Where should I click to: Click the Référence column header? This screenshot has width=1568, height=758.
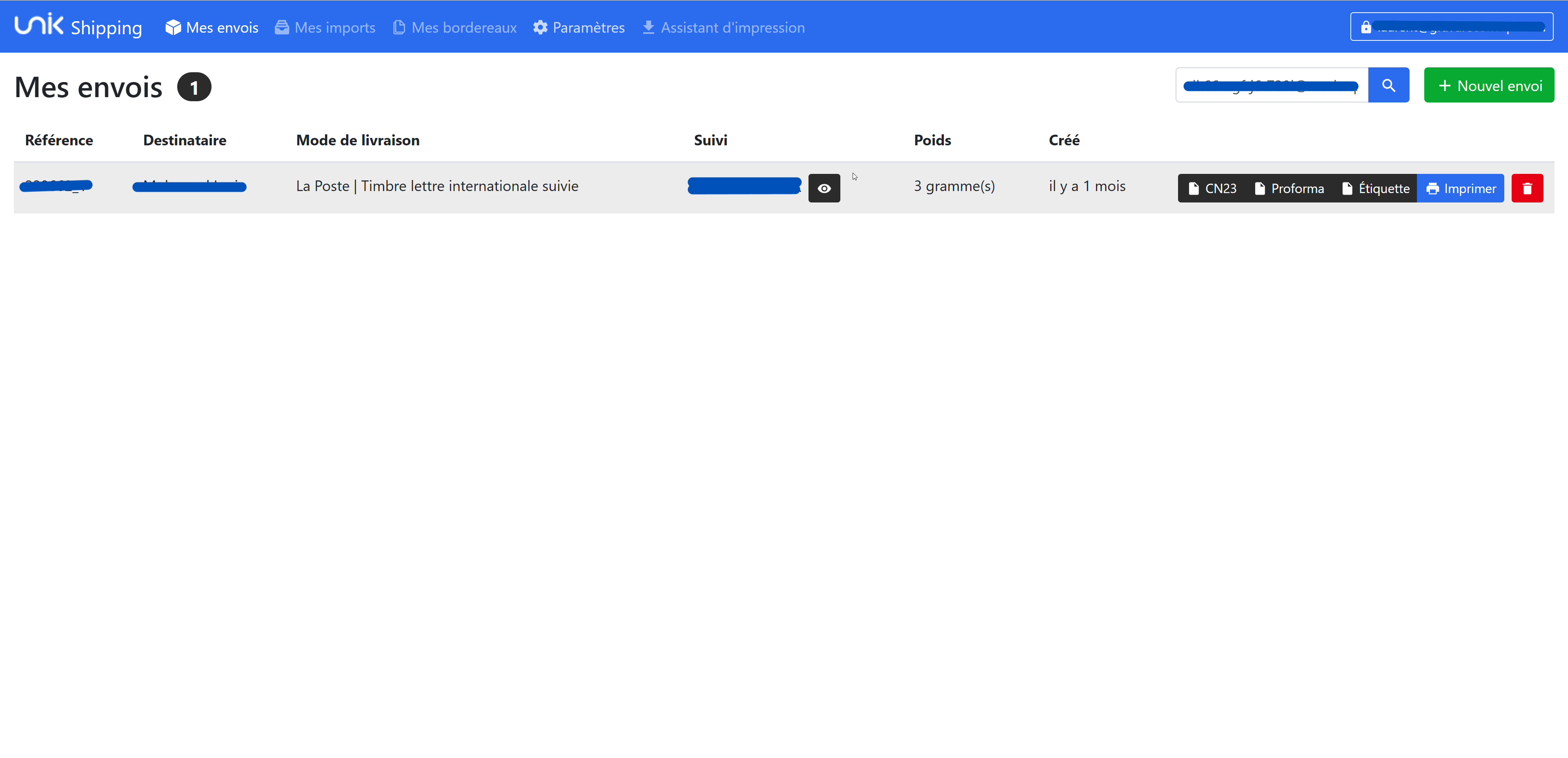(x=59, y=140)
